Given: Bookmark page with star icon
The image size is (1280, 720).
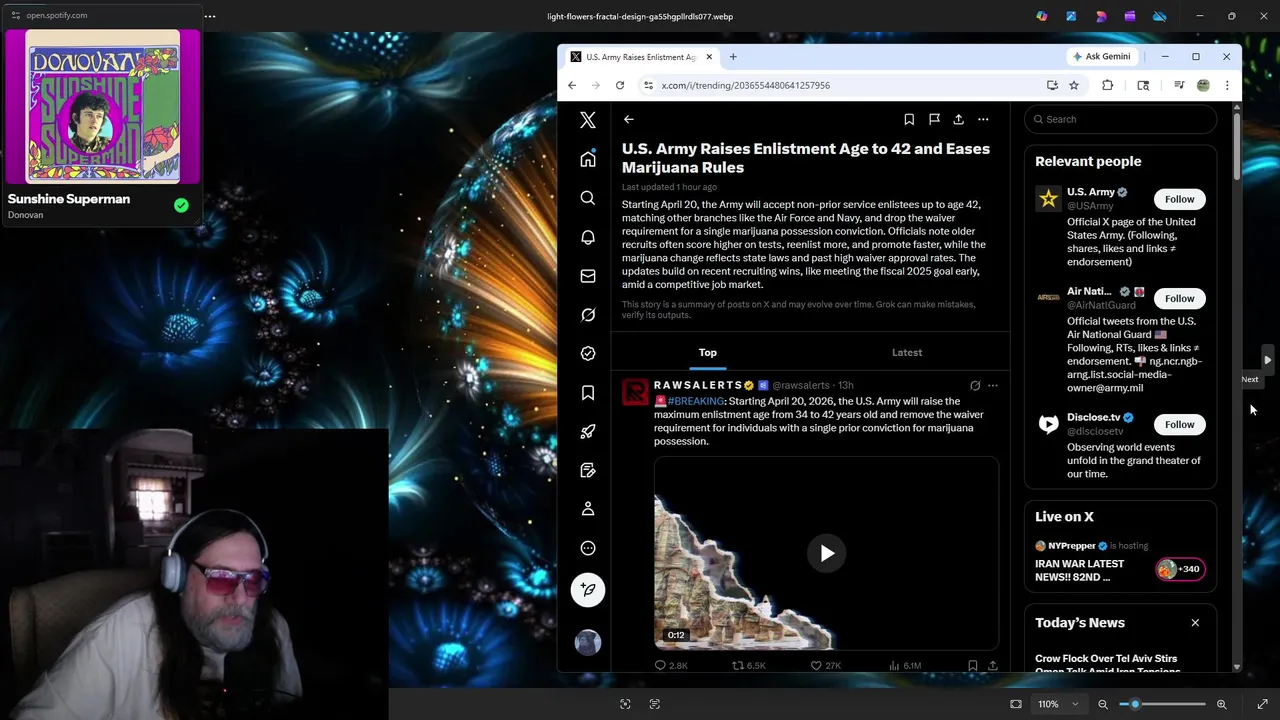Looking at the screenshot, I should tap(1074, 85).
